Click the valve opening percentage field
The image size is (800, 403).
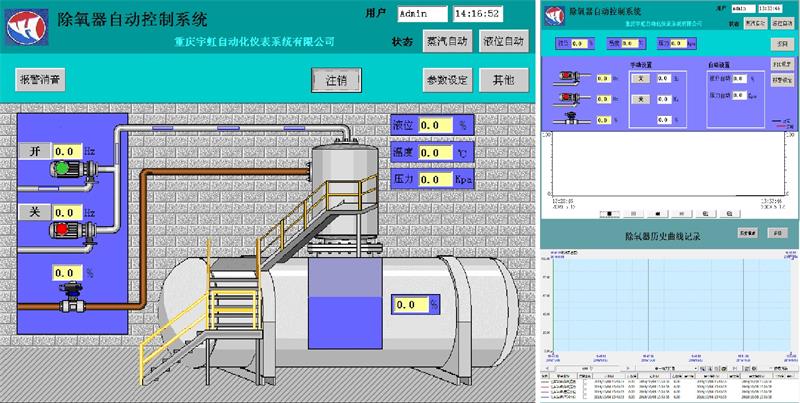[66, 272]
